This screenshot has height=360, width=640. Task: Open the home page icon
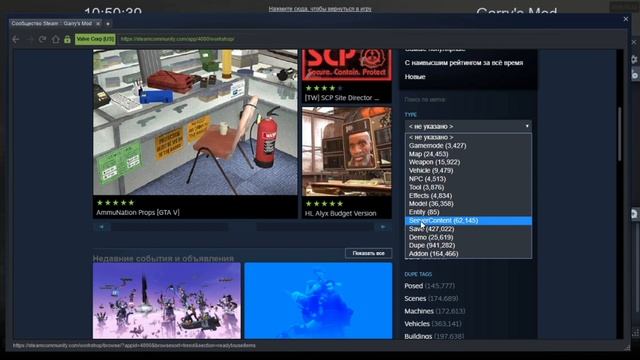(x=56, y=39)
